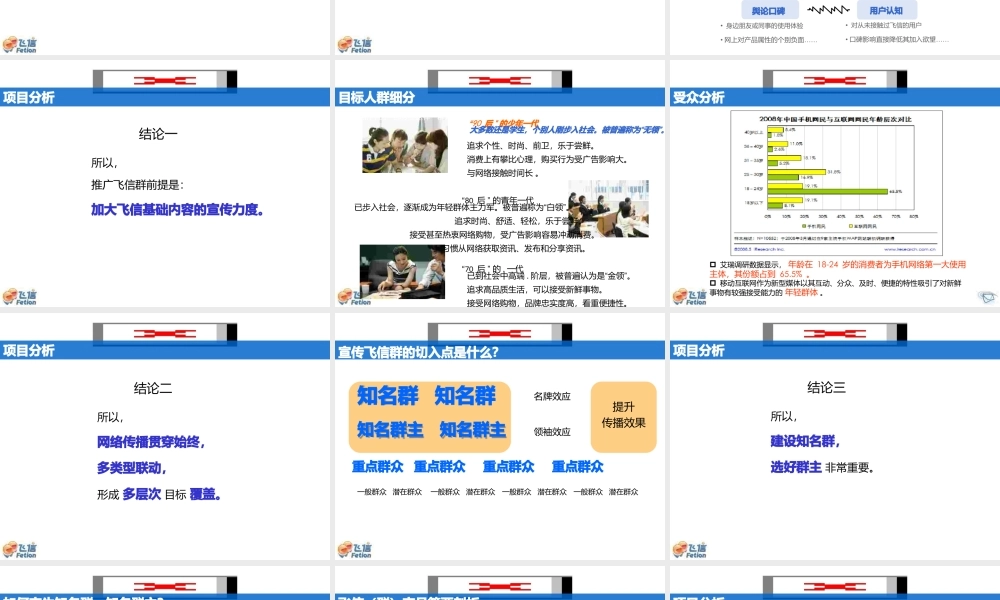Viewport: 1000px width, 600px height.
Task: Click the heading 结论三
Action: tap(827, 388)
